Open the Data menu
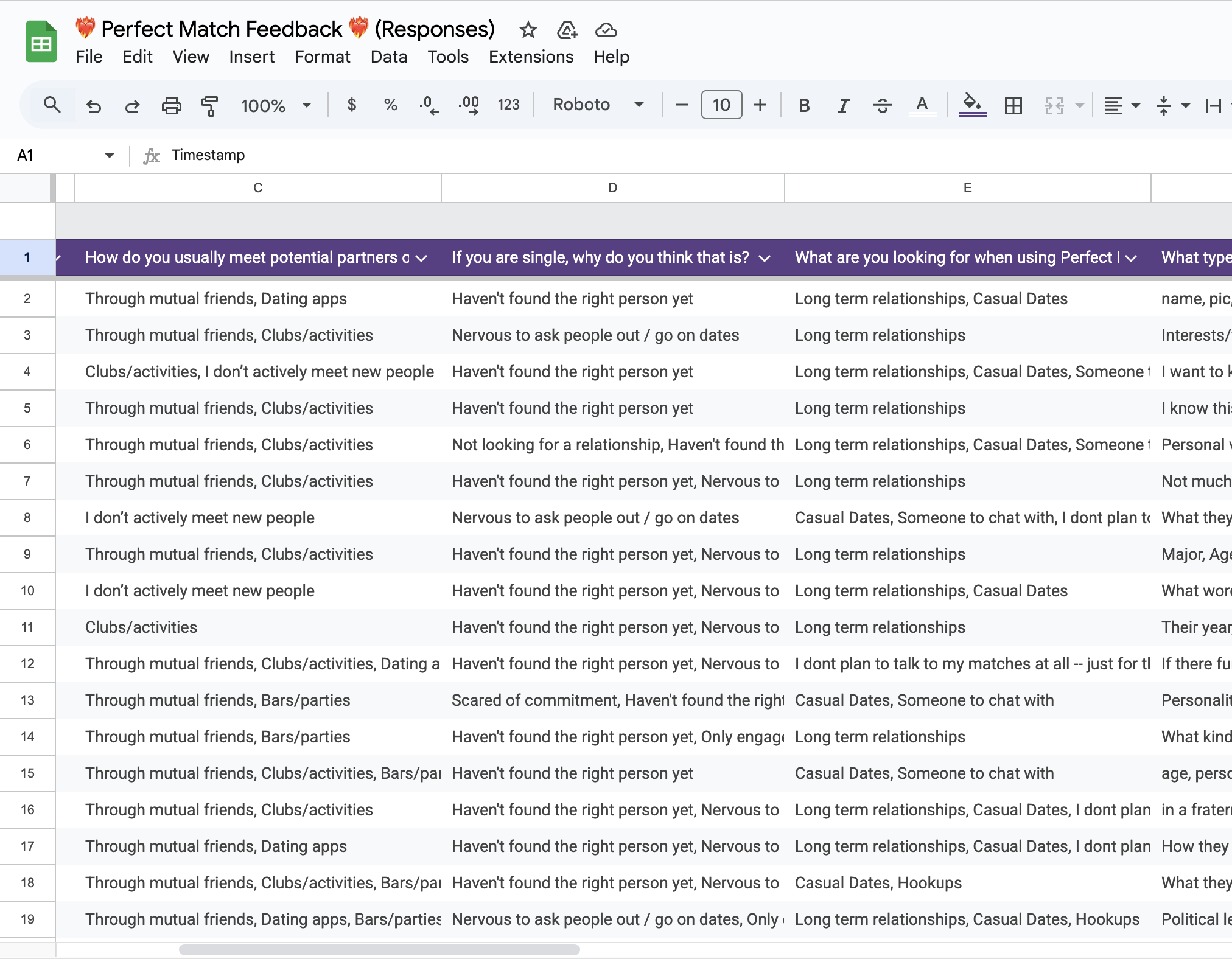 (388, 57)
